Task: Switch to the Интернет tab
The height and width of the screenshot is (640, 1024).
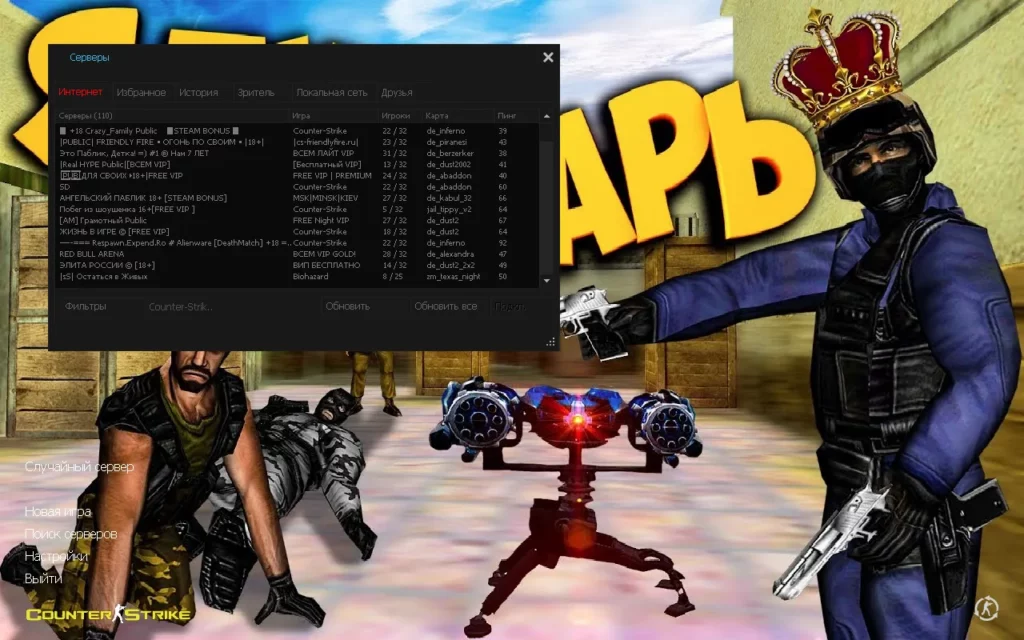Action: point(80,92)
